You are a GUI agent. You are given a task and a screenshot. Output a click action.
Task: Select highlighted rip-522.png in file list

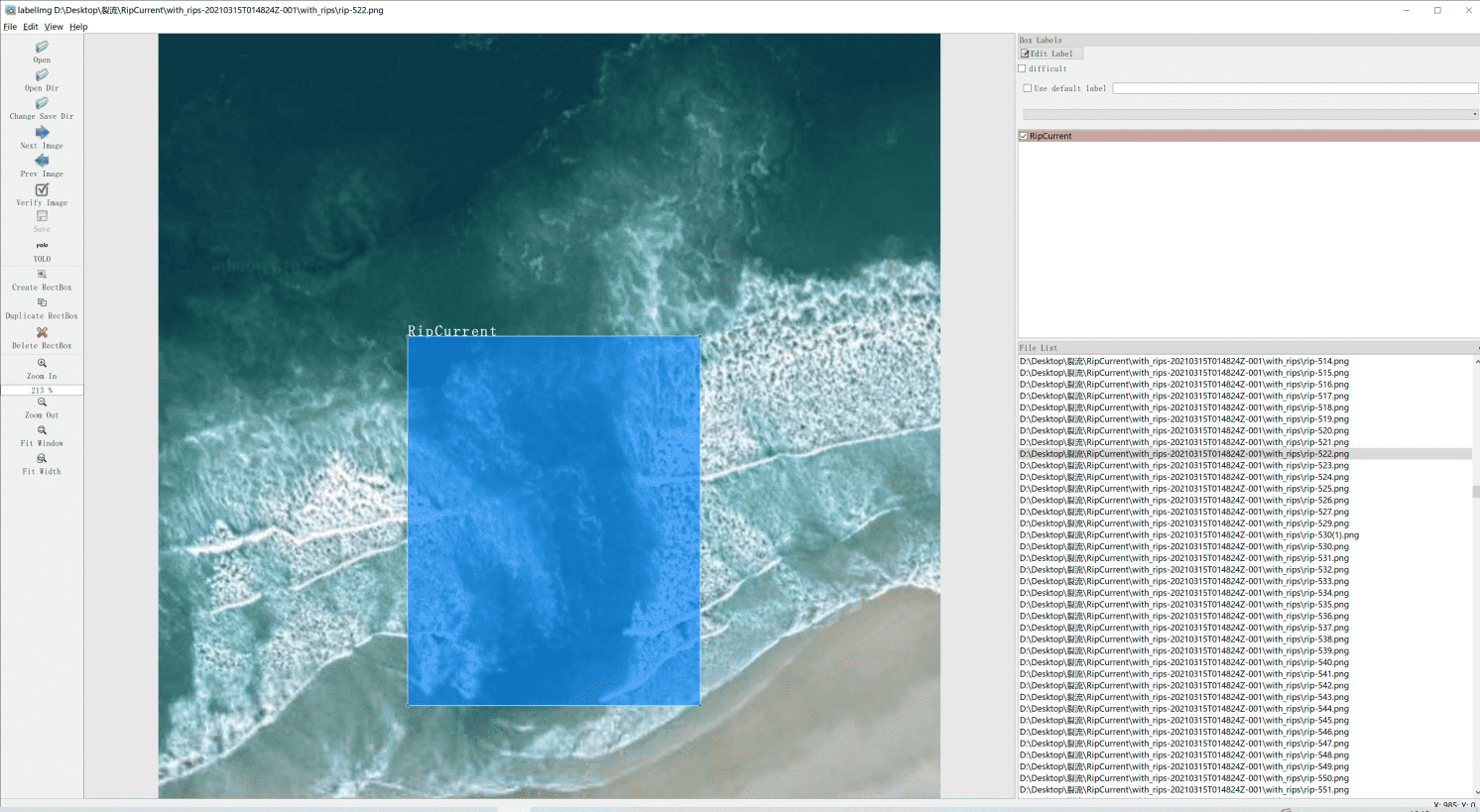pos(1245,454)
